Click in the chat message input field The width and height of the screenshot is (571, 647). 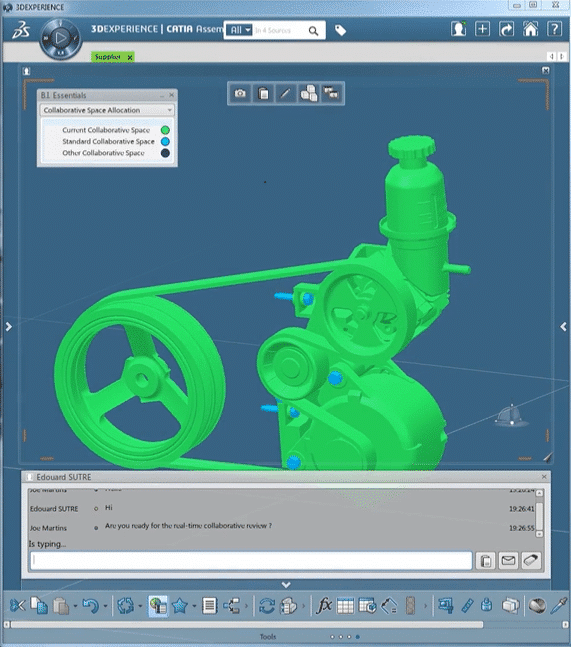(x=251, y=560)
